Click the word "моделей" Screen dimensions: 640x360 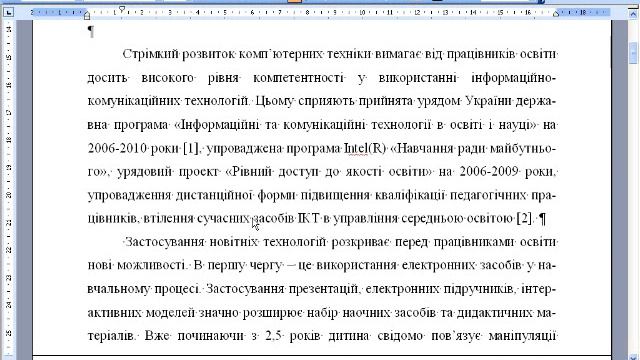point(169,313)
